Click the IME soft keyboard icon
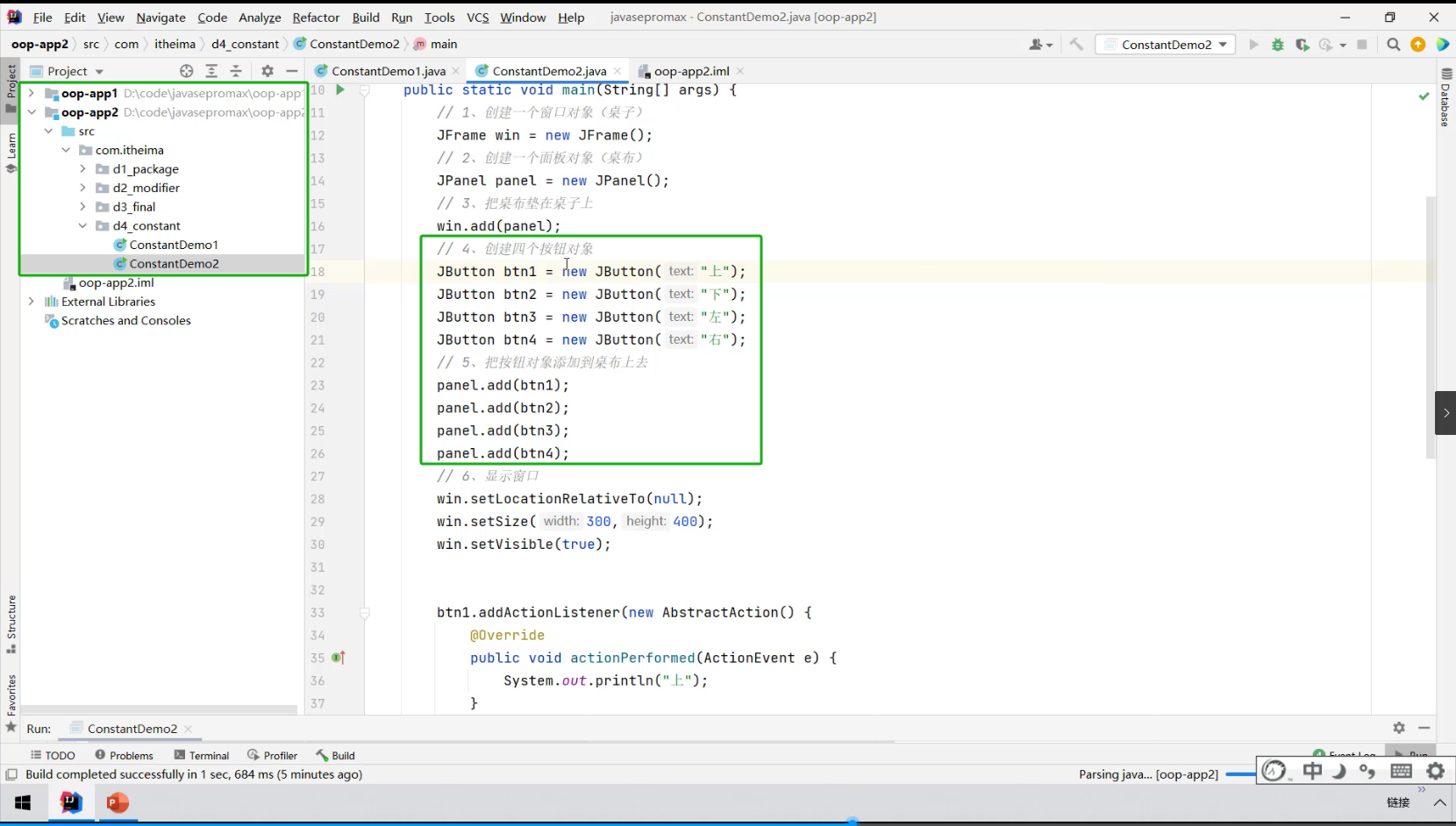 click(1402, 771)
